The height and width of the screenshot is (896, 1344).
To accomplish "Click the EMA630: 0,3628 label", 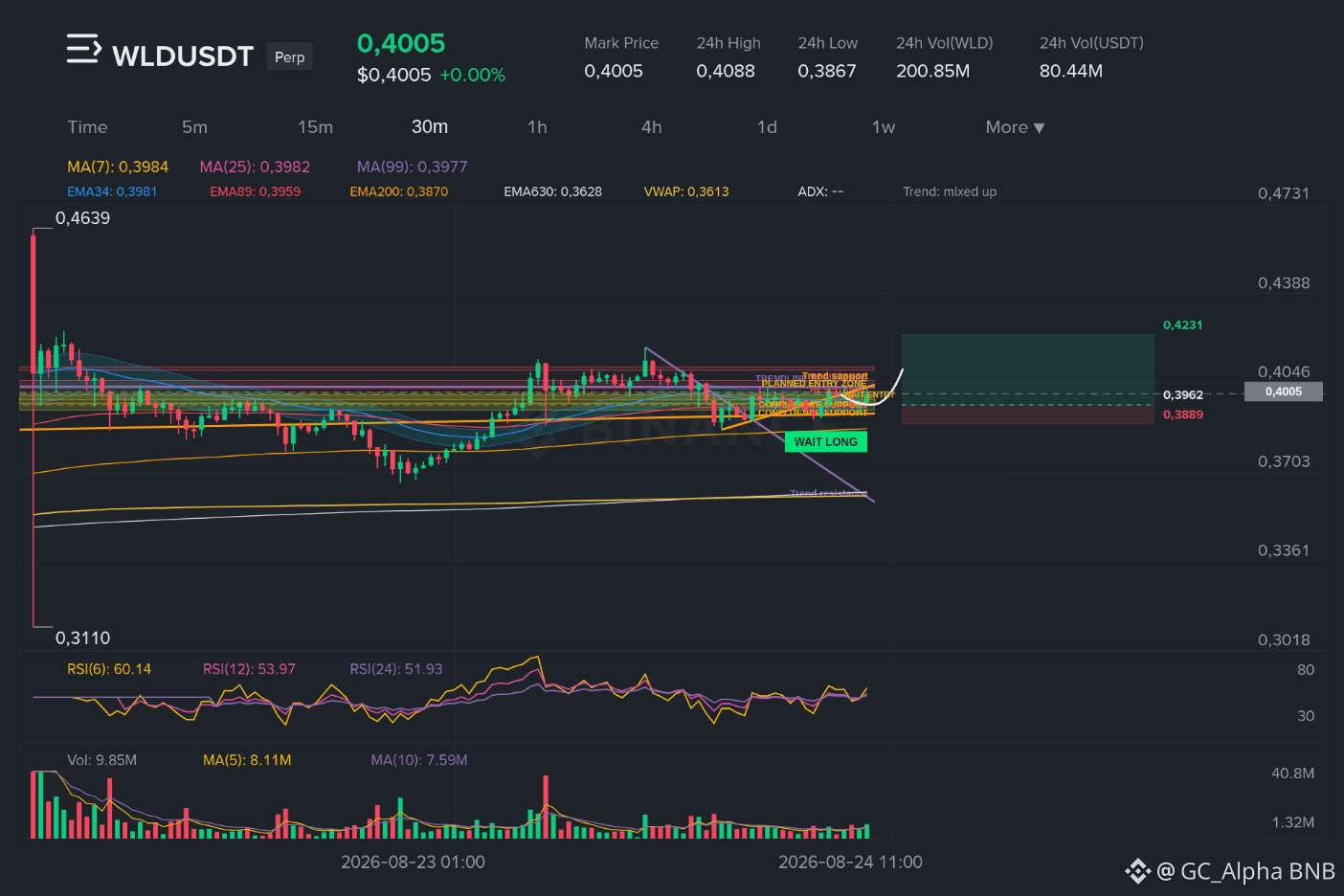I will coord(553,191).
